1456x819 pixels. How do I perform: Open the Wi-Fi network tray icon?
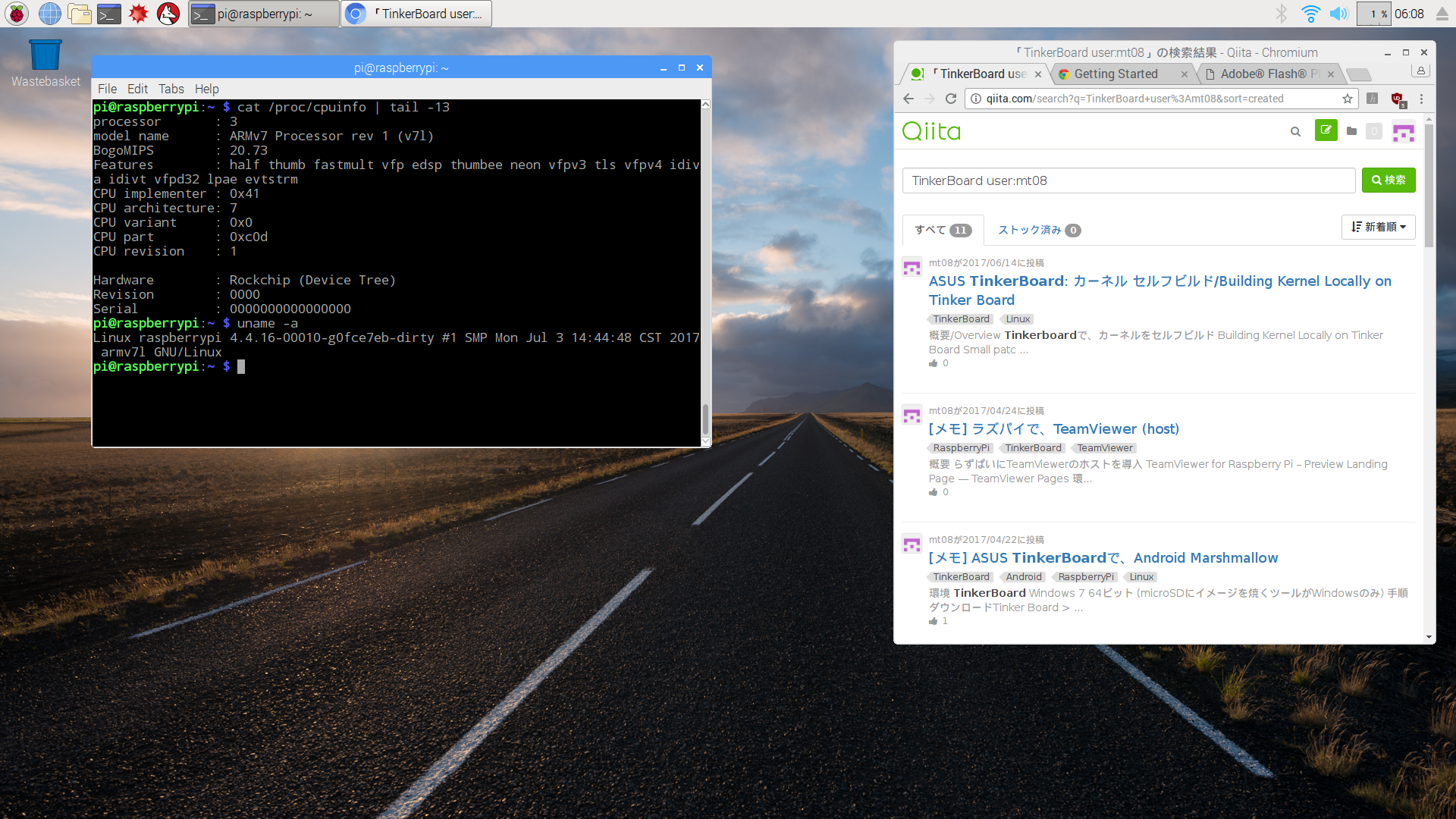tap(1310, 14)
